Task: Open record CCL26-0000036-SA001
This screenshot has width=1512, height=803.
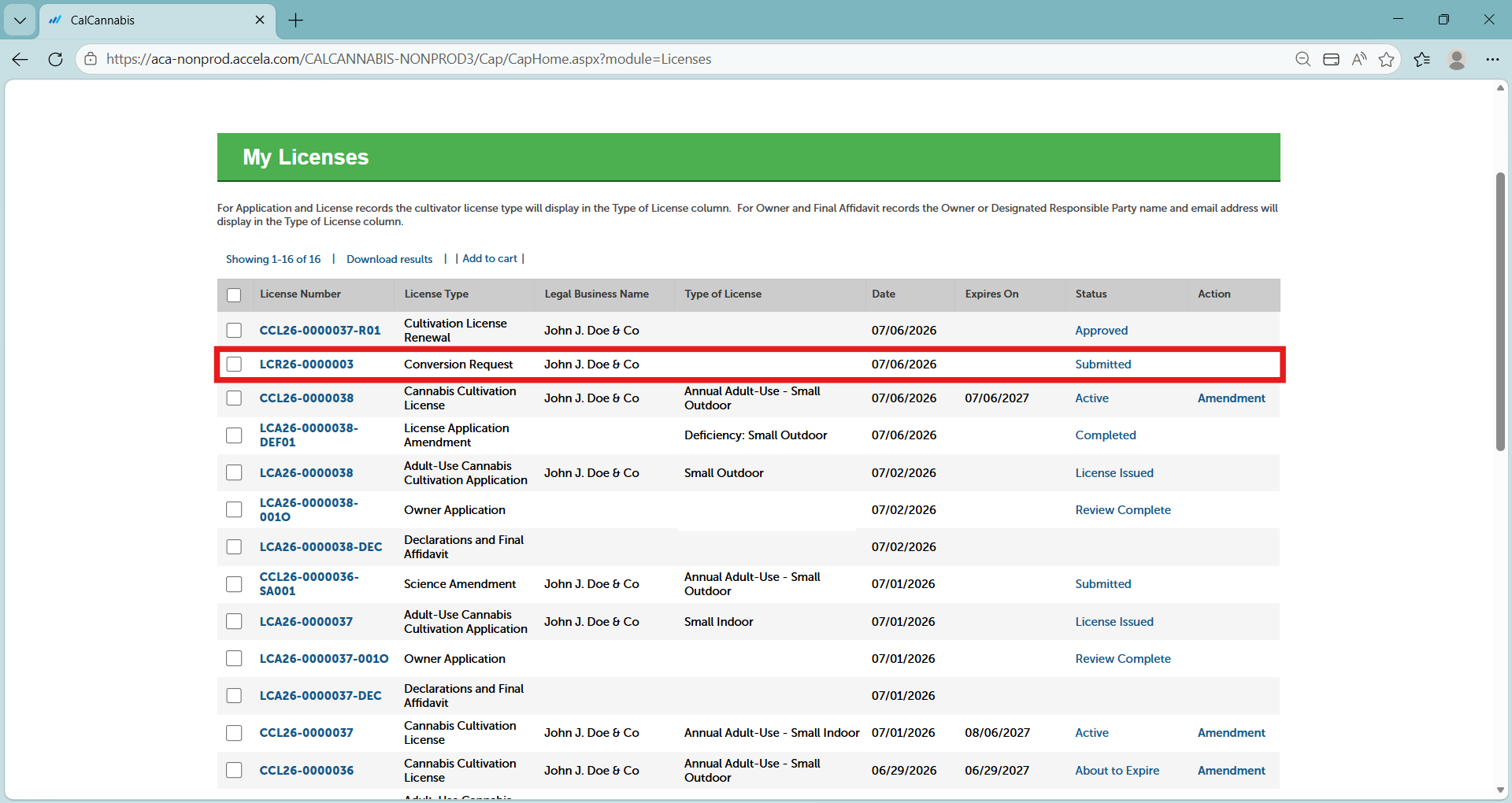Action: coord(309,584)
